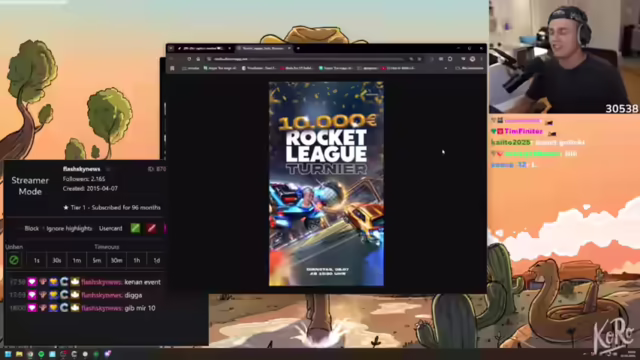
Task: Open the Windows Start menu
Action: (x=8, y=354)
